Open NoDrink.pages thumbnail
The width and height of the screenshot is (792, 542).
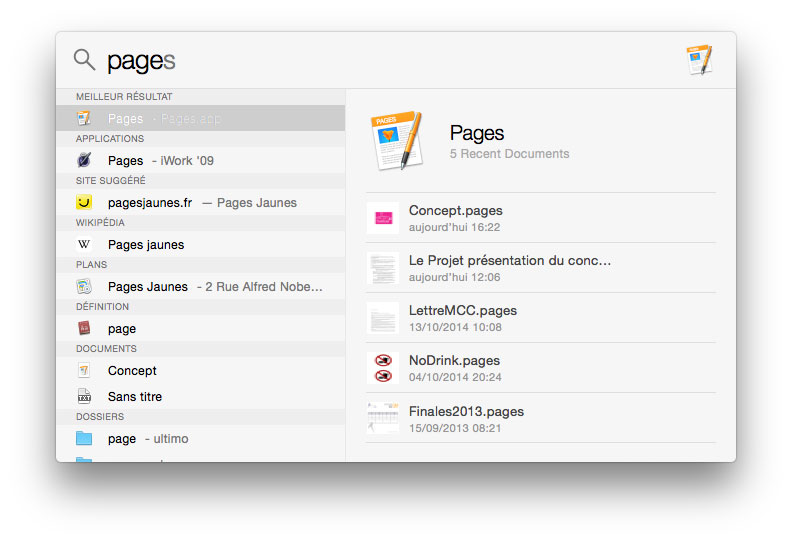point(383,368)
